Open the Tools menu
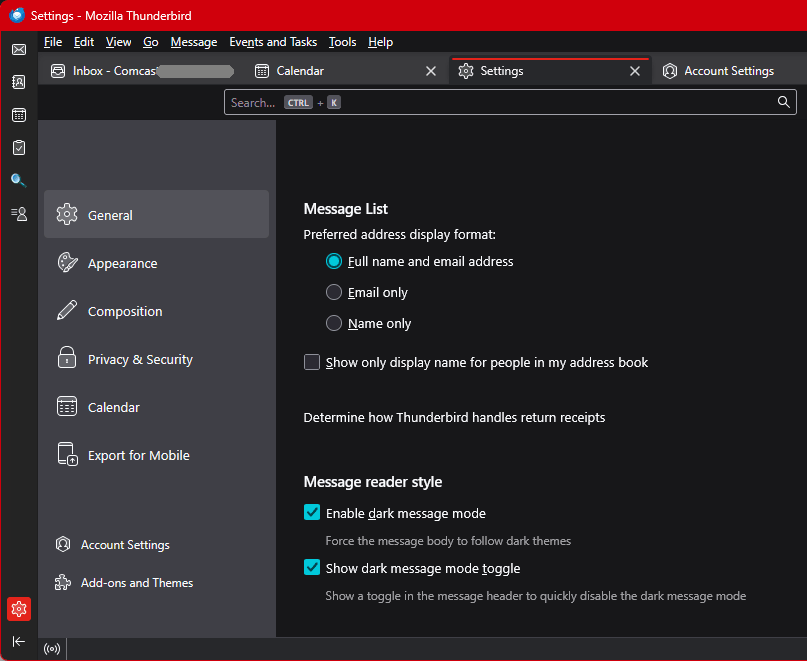This screenshot has height=661, width=807. coord(342,42)
